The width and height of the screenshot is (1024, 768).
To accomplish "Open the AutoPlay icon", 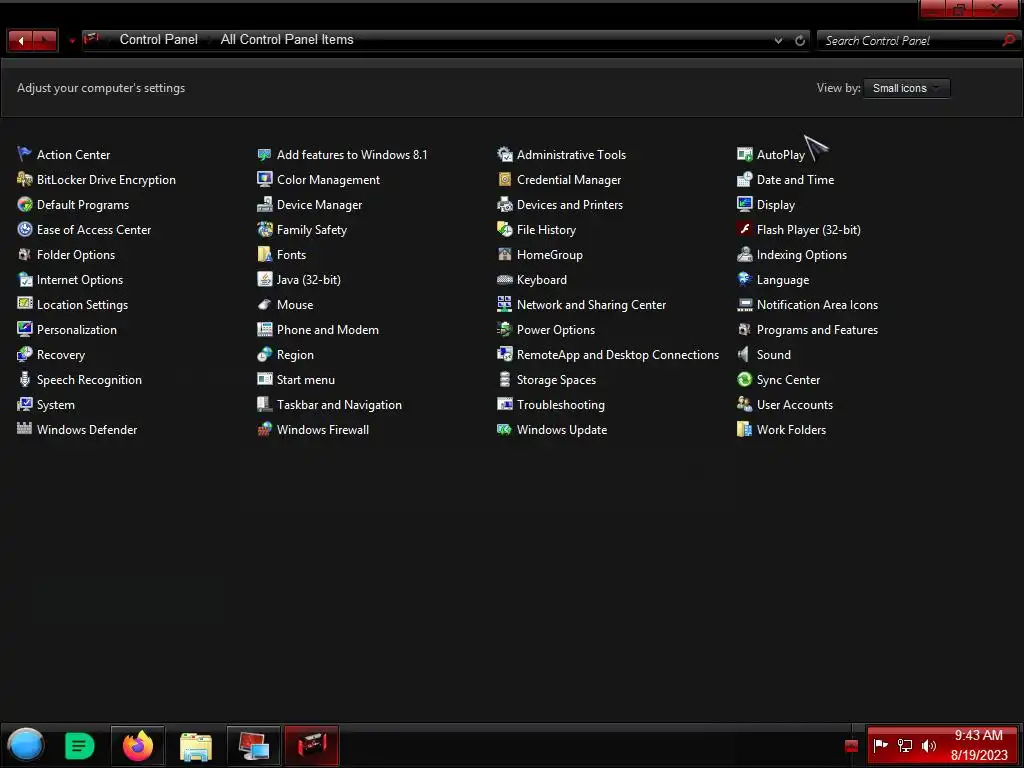I will point(744,154).
